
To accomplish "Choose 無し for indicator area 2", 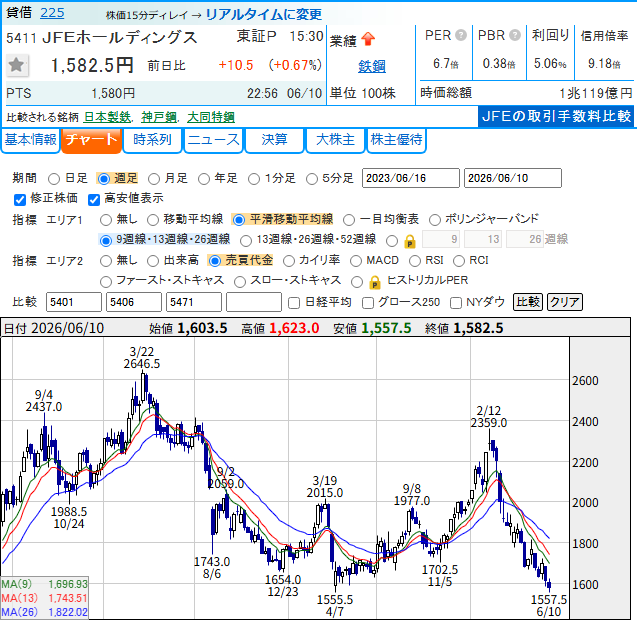I will [106, 261].
